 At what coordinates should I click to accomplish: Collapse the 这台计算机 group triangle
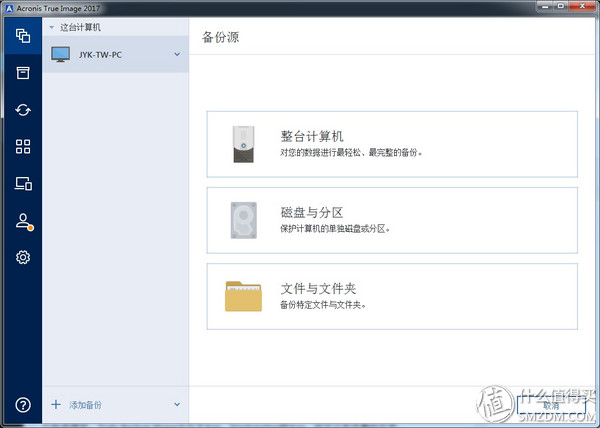coord(52,28)
